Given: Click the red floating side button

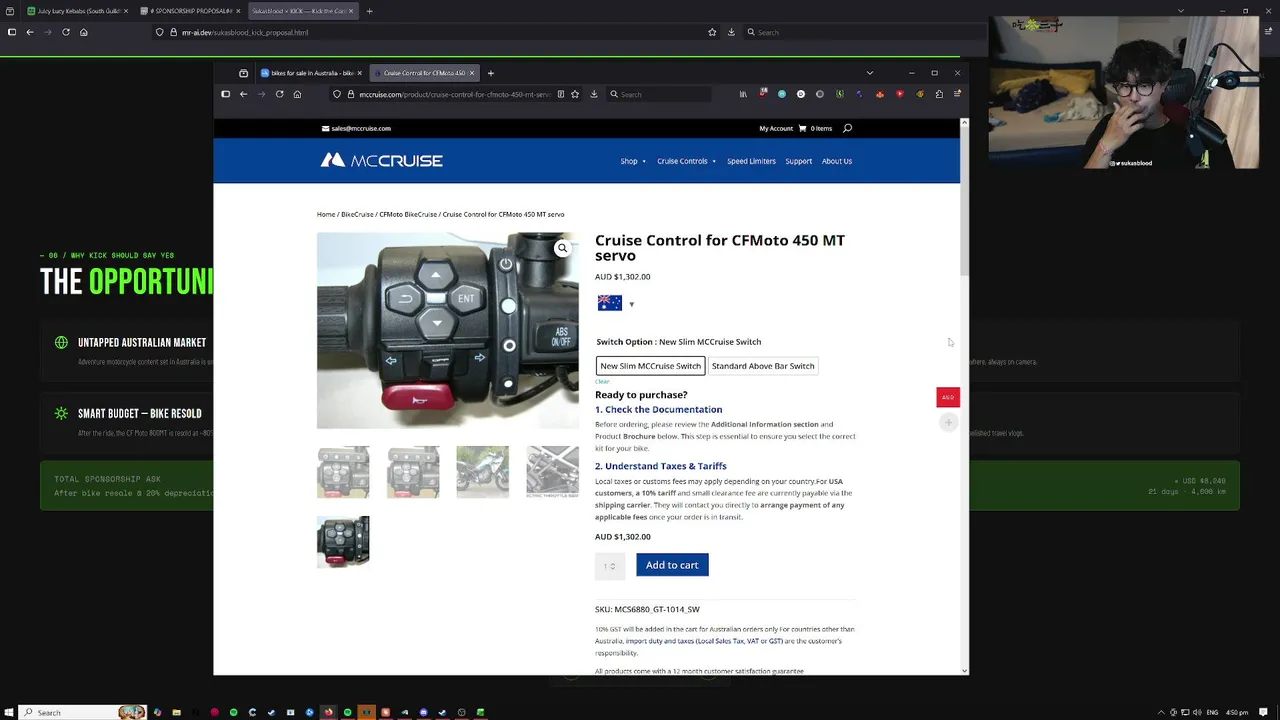Looking at the screenshot, I should [x=948, y=397].
